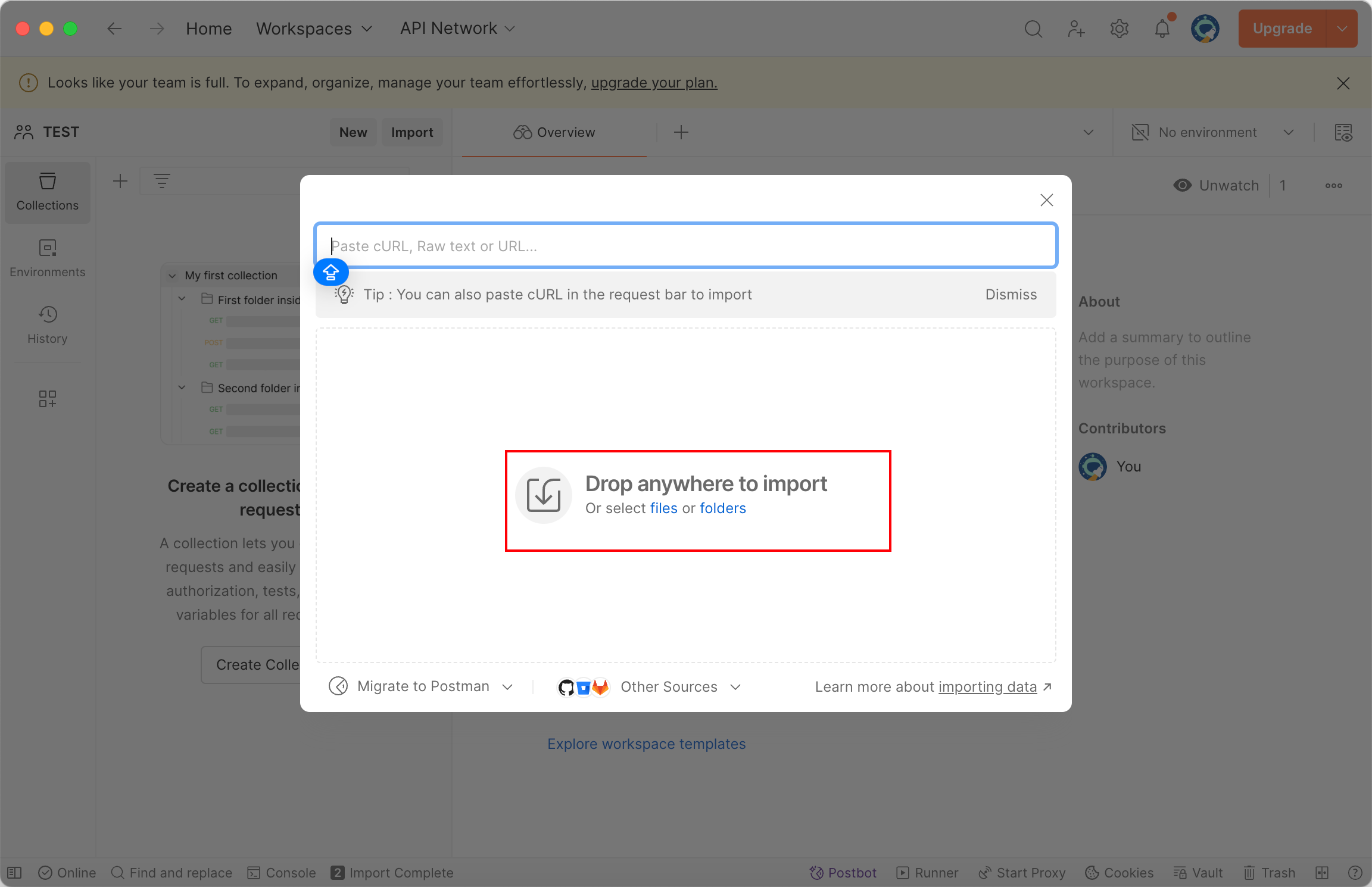Click the configure sidebar apps icon
Screen dimensions: 1372x887
click(48, 399)
